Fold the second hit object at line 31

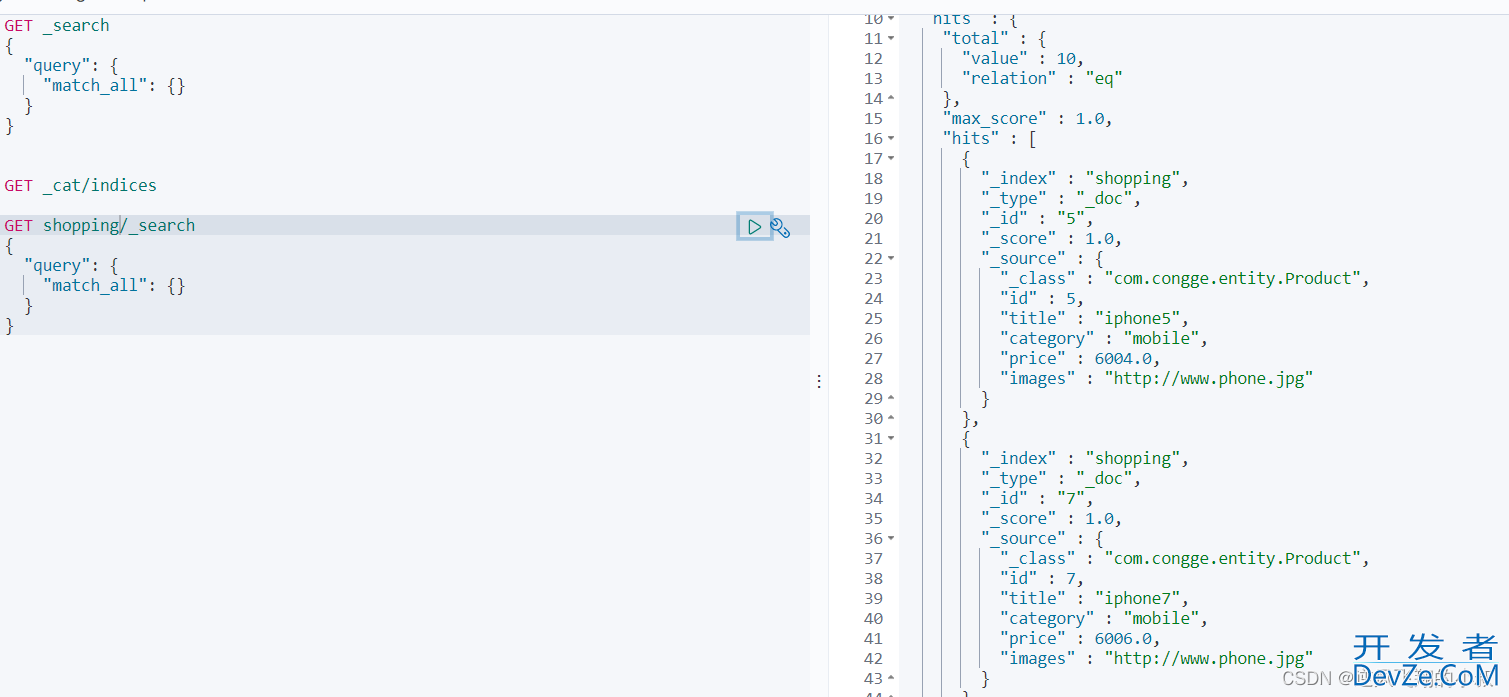pos(891,439)
